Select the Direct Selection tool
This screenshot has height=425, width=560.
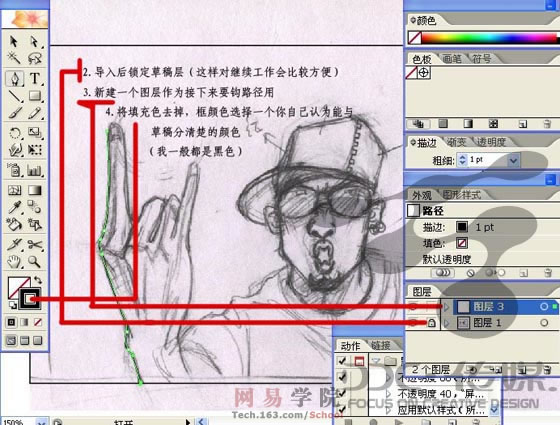(x=35, y=41)
